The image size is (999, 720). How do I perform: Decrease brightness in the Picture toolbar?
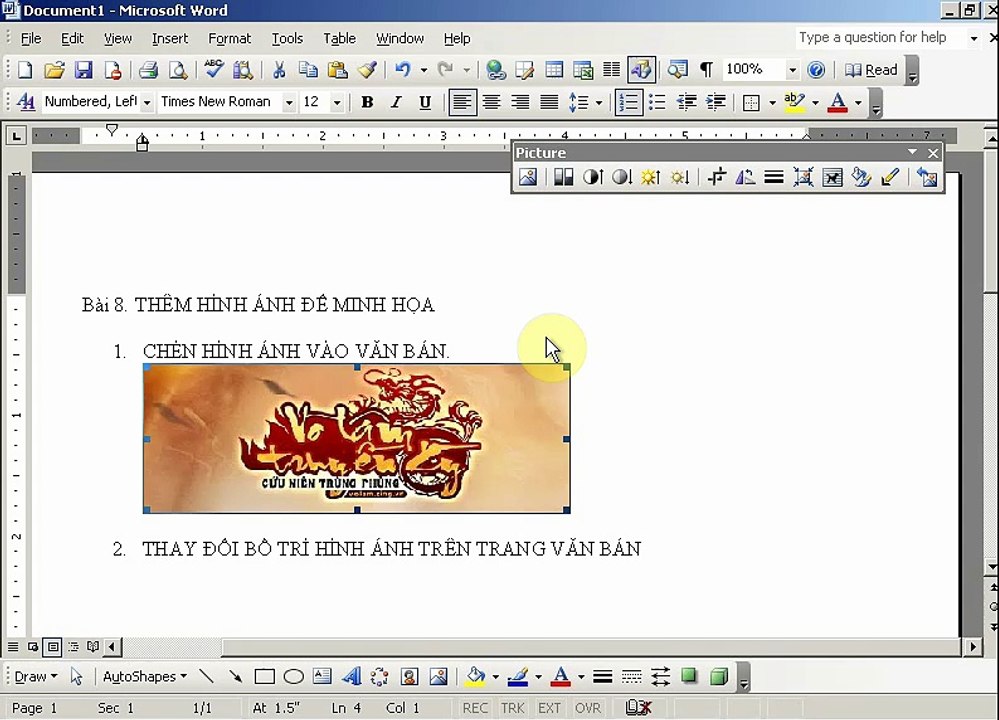pos(680,177)
